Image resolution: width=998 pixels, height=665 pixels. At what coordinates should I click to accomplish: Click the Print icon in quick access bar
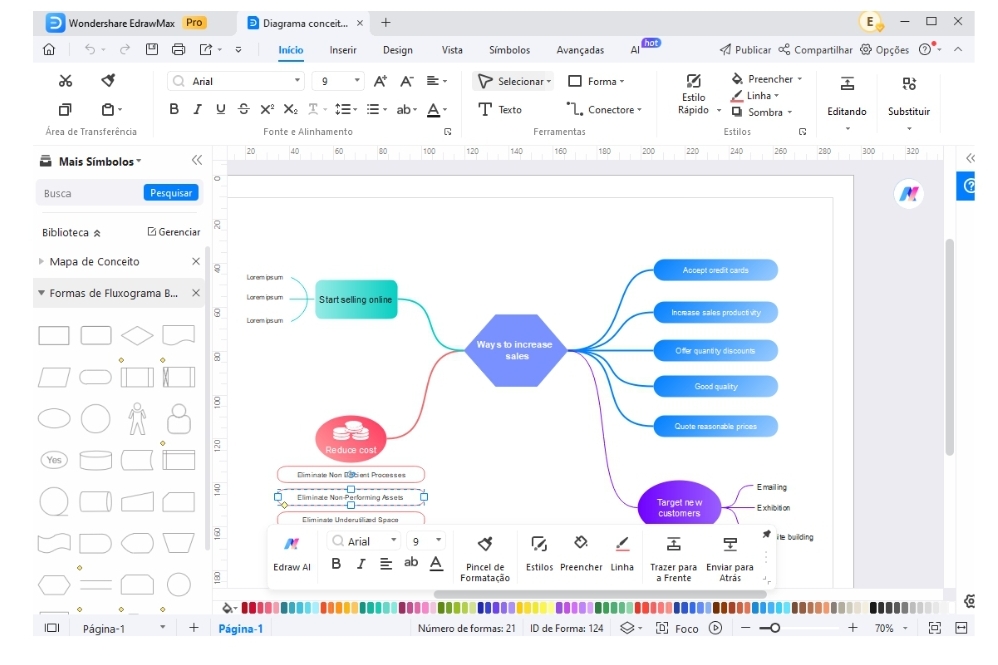click(x=178, y=49)
